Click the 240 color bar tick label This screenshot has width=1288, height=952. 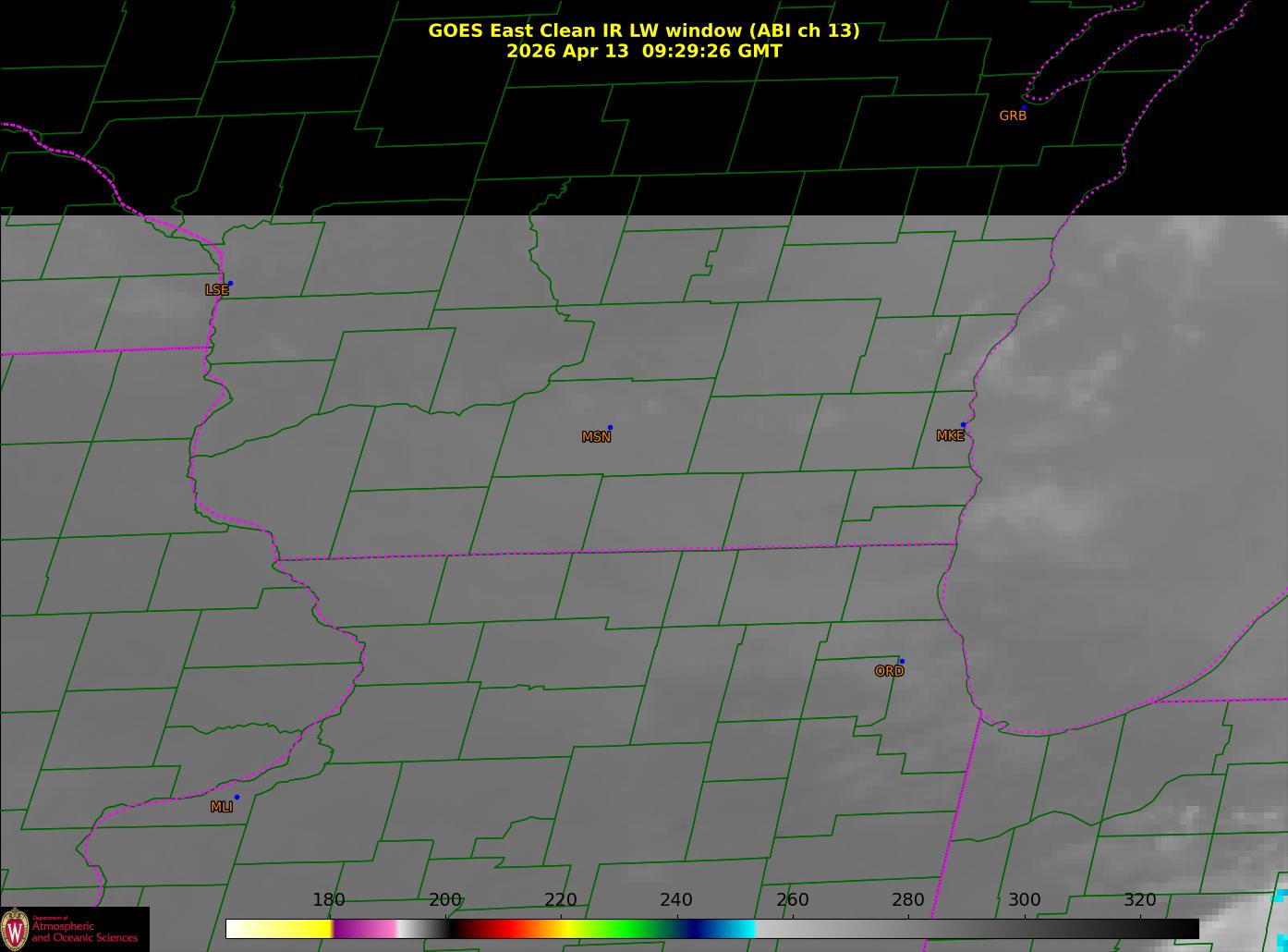click(x=676, y=900)
